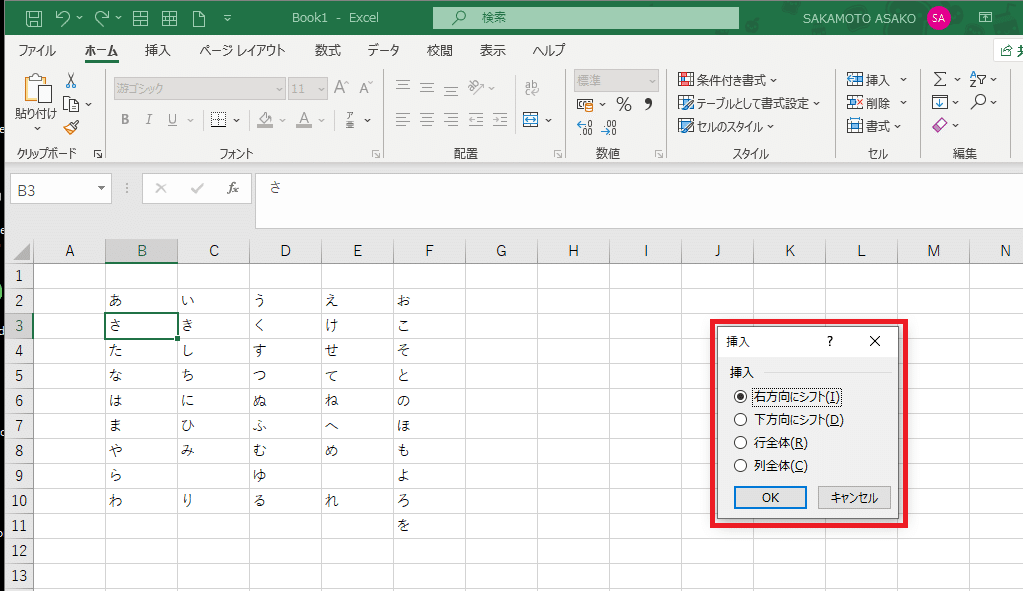Select column D header
Image resolution: width=1023 pixels, height=591 pixels.
(x=285, y=251)
